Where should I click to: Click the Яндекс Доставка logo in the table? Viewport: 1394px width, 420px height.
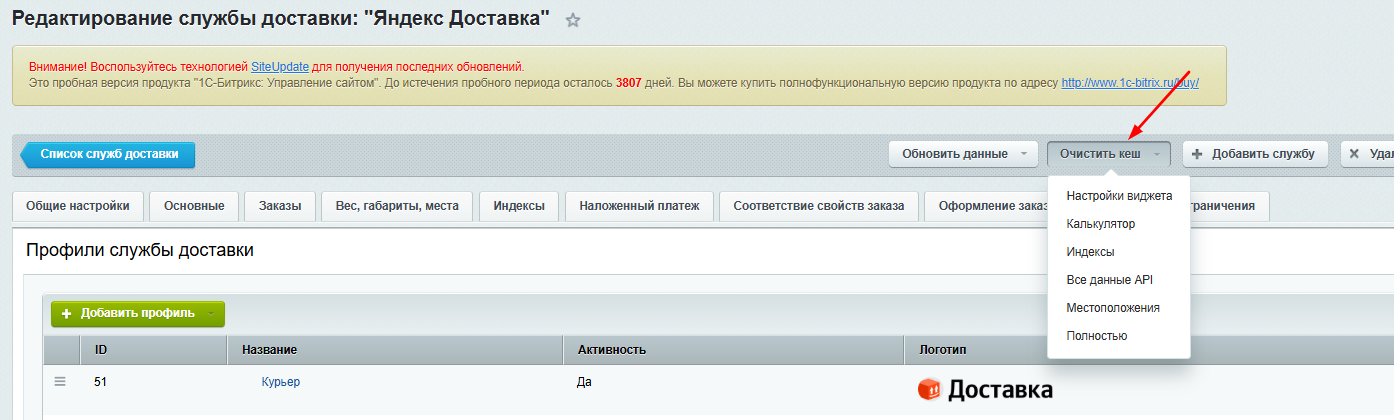coord(985,389)
